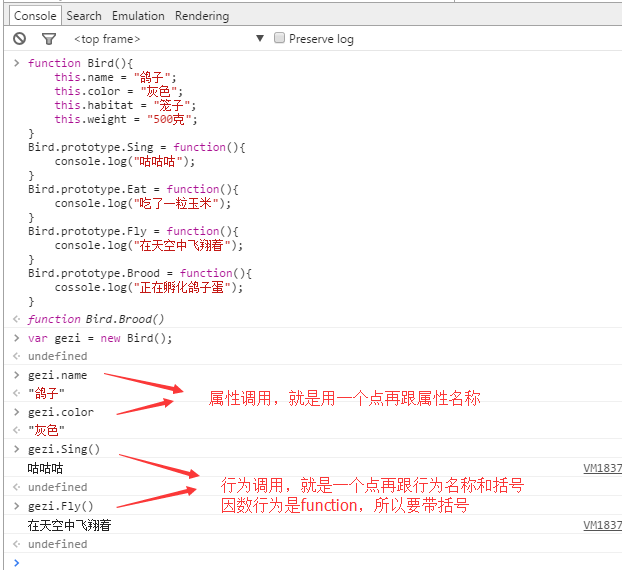Viewport: 622px width, 570px height.
Task: Switch to the Console tab
Action: point(35,16)
